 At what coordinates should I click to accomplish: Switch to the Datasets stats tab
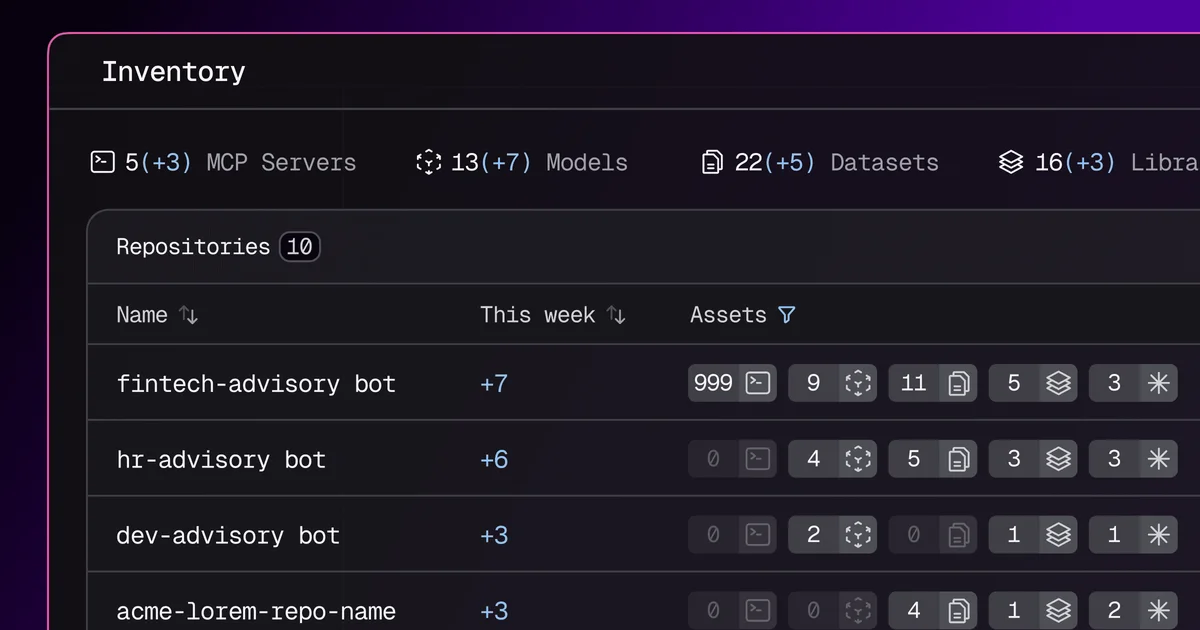pos(820,162)
